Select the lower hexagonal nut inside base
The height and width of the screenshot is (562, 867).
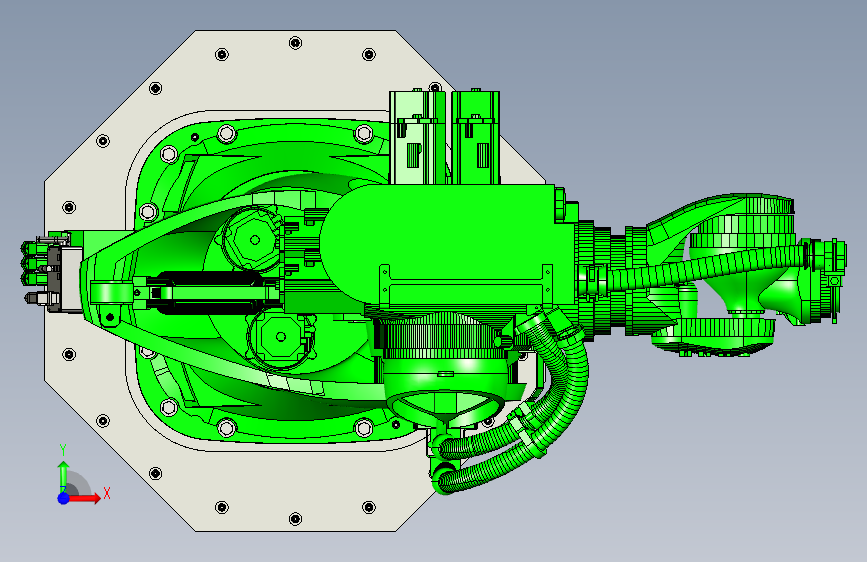tap(280, 336)
